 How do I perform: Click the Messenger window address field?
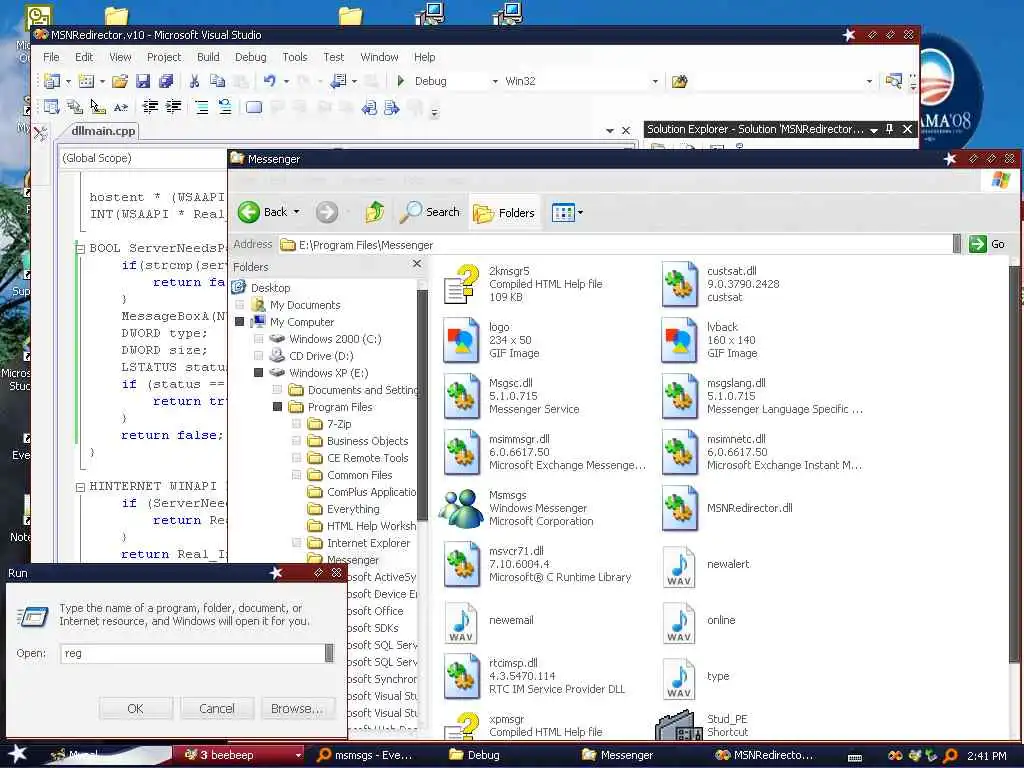point(616,244)
